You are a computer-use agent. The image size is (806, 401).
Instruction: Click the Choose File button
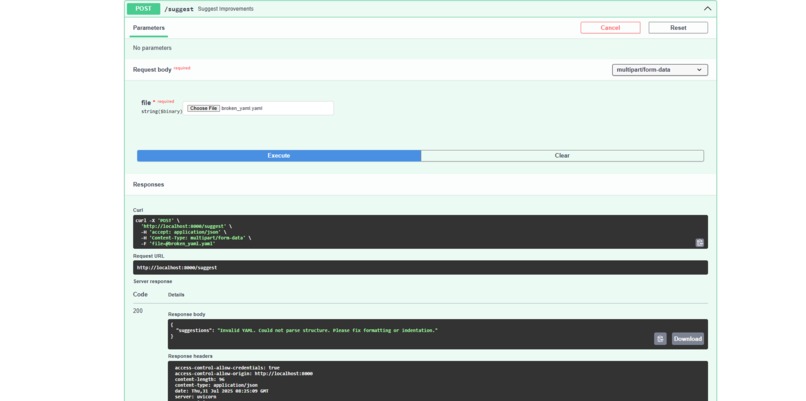point(203,108)
